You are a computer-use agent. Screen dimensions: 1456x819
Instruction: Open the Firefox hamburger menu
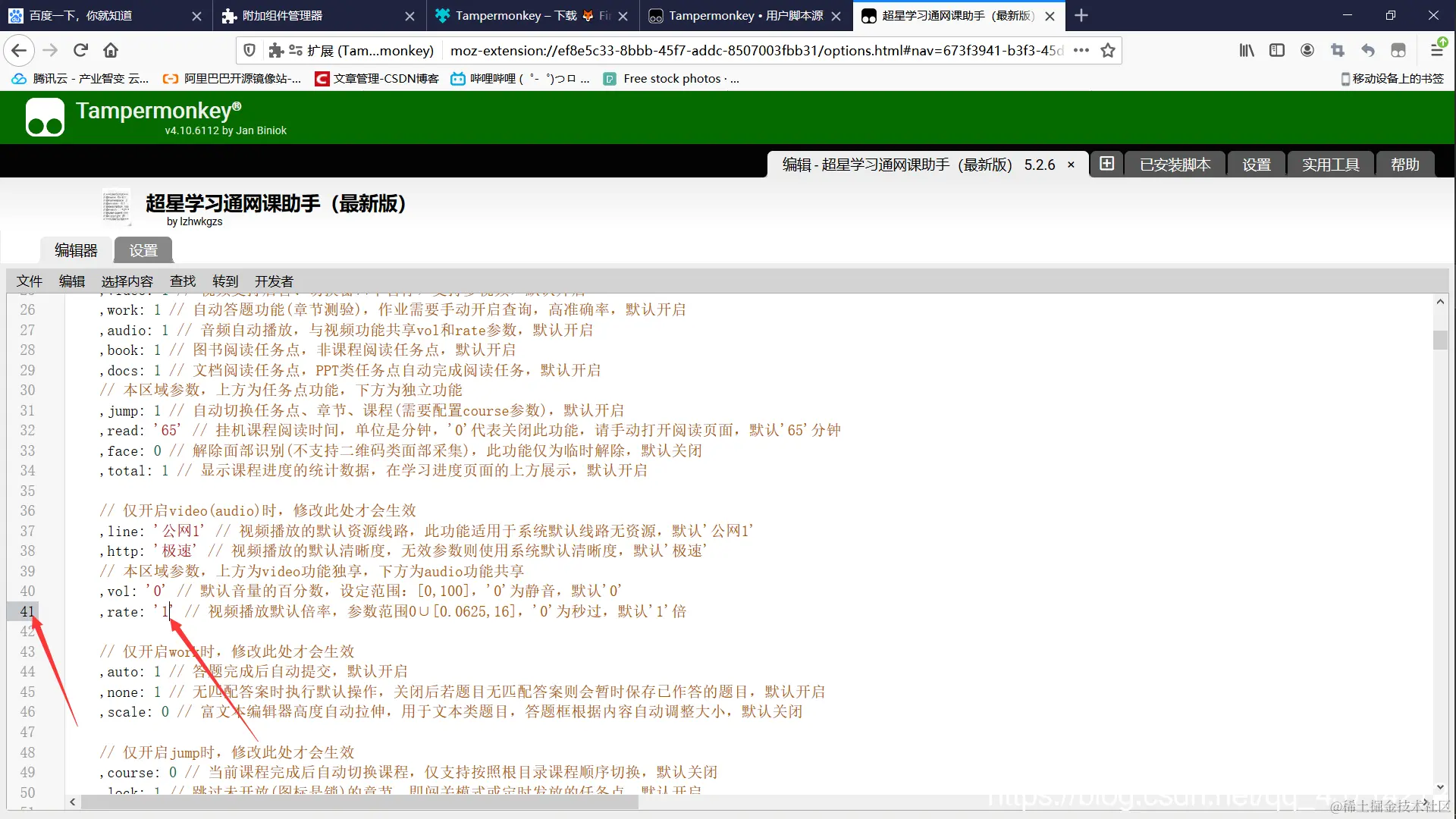[1436, 50]
